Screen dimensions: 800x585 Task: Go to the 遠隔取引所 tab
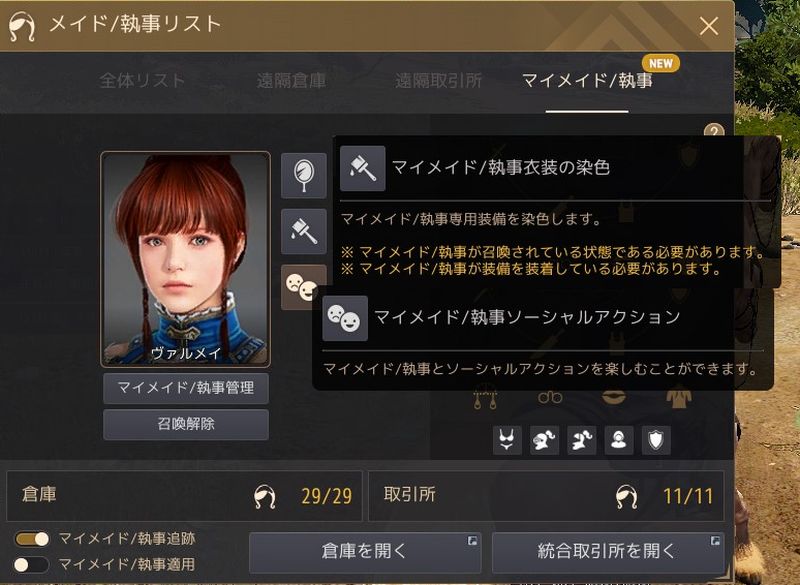(438, 81)
